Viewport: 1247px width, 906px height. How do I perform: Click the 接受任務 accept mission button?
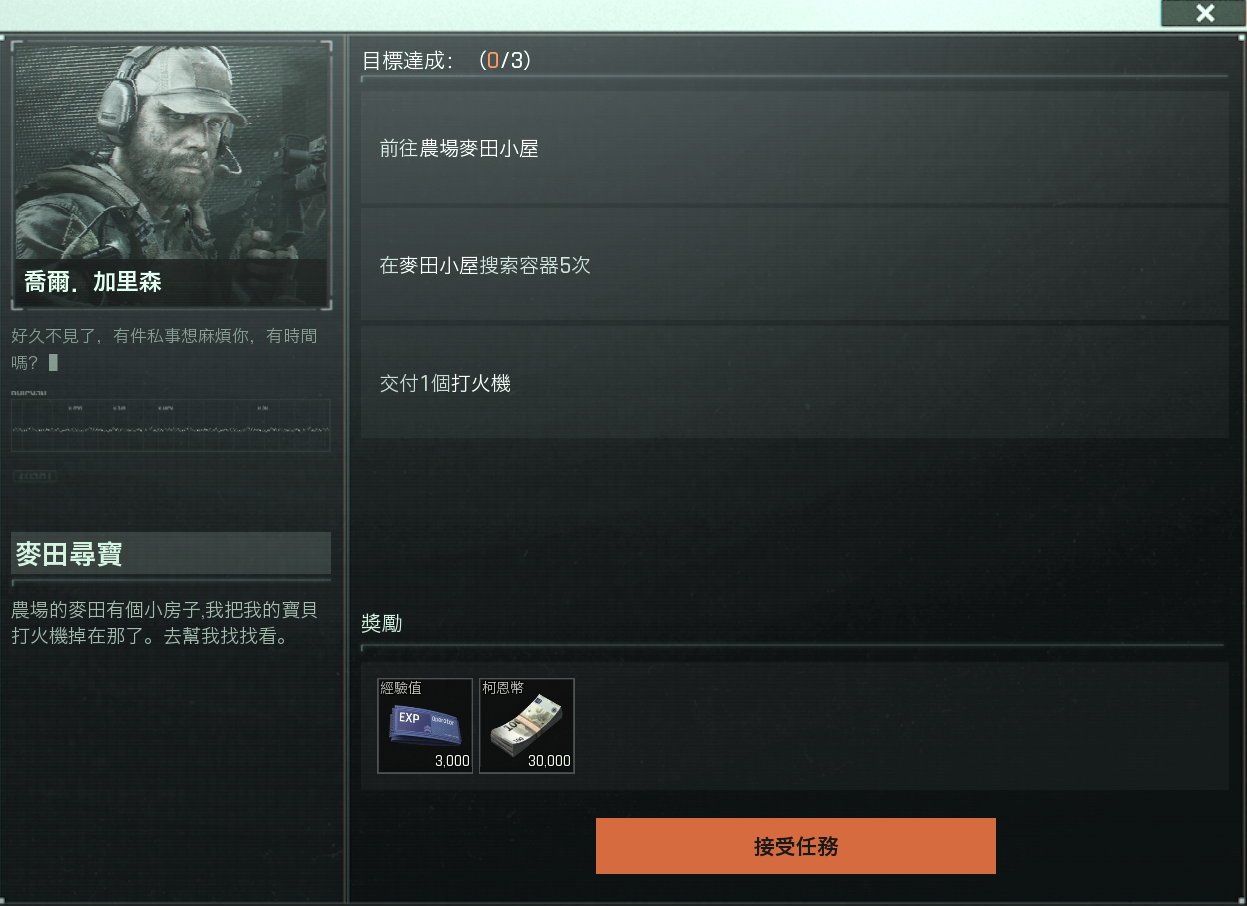[795, 846]
